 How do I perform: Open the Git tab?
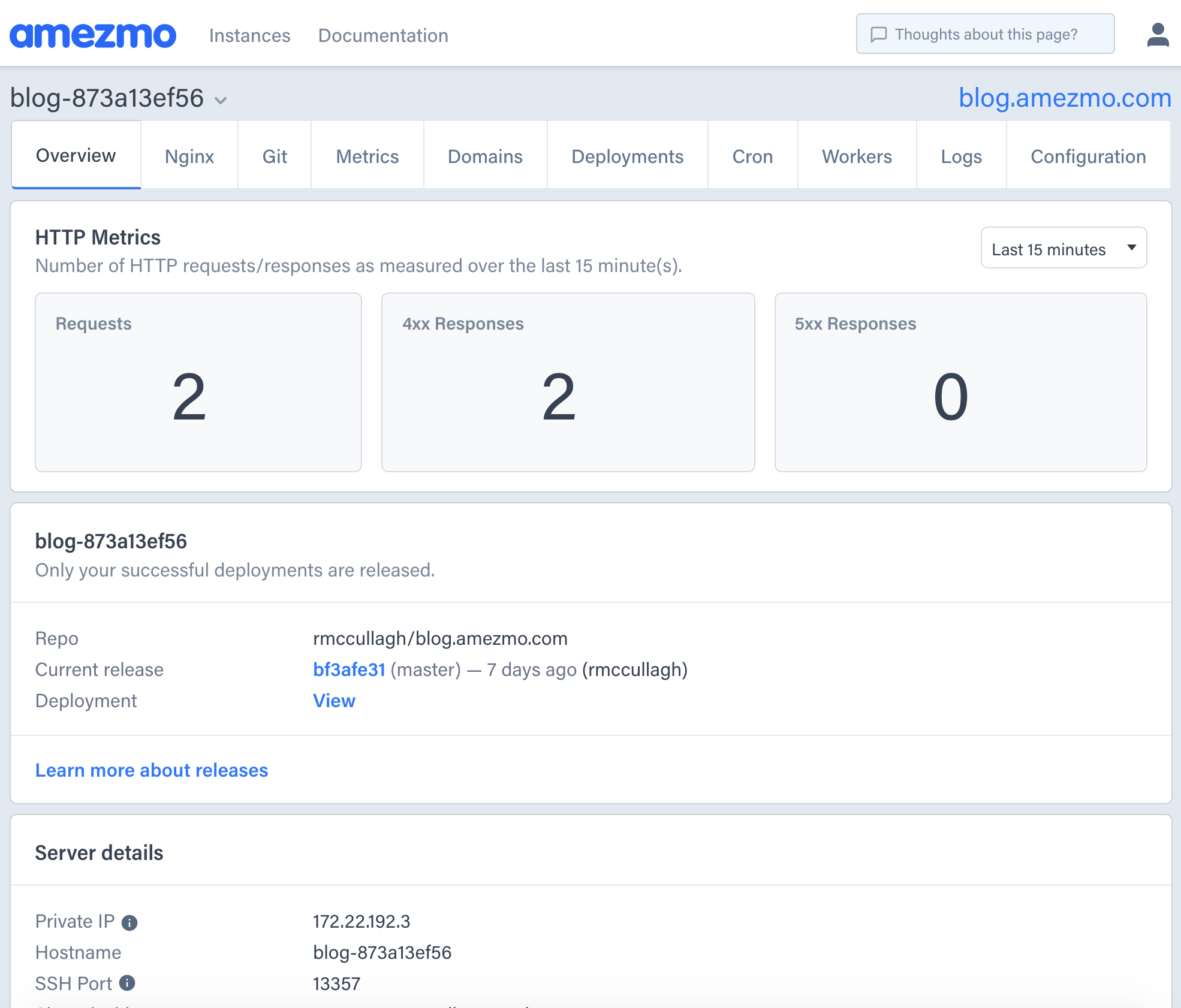point(275,156)
